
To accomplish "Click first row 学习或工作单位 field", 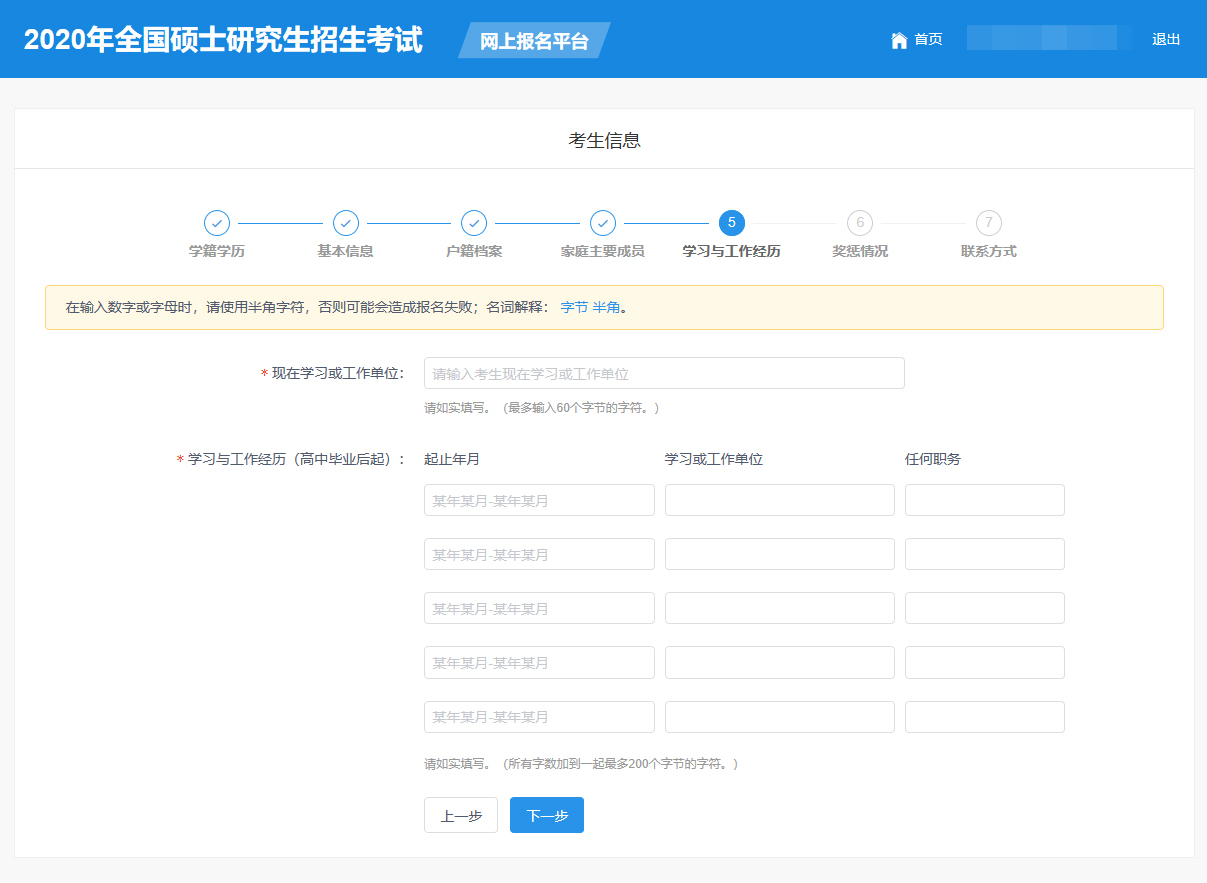I will 779,500.
